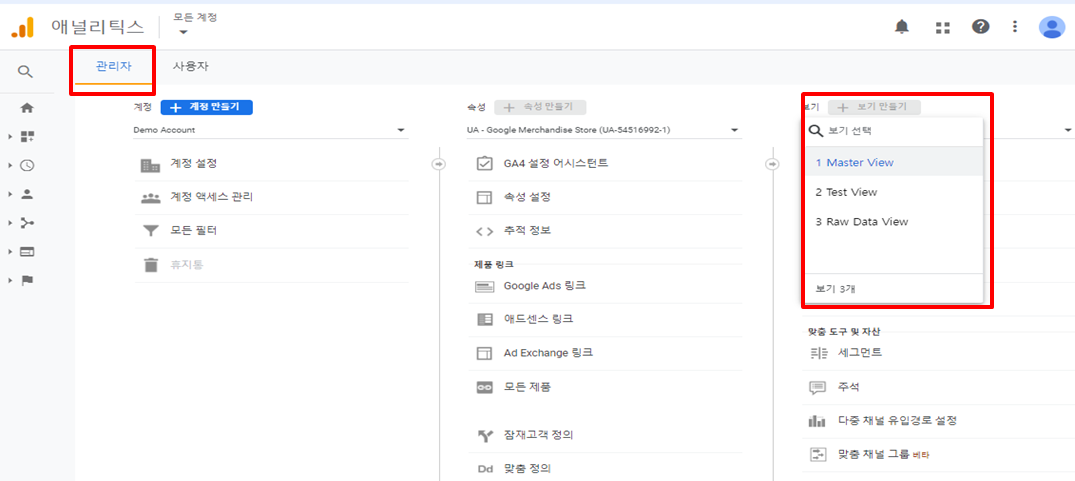
Task: Click the account-to-property arrow circle icon
Action: [439, 164]
